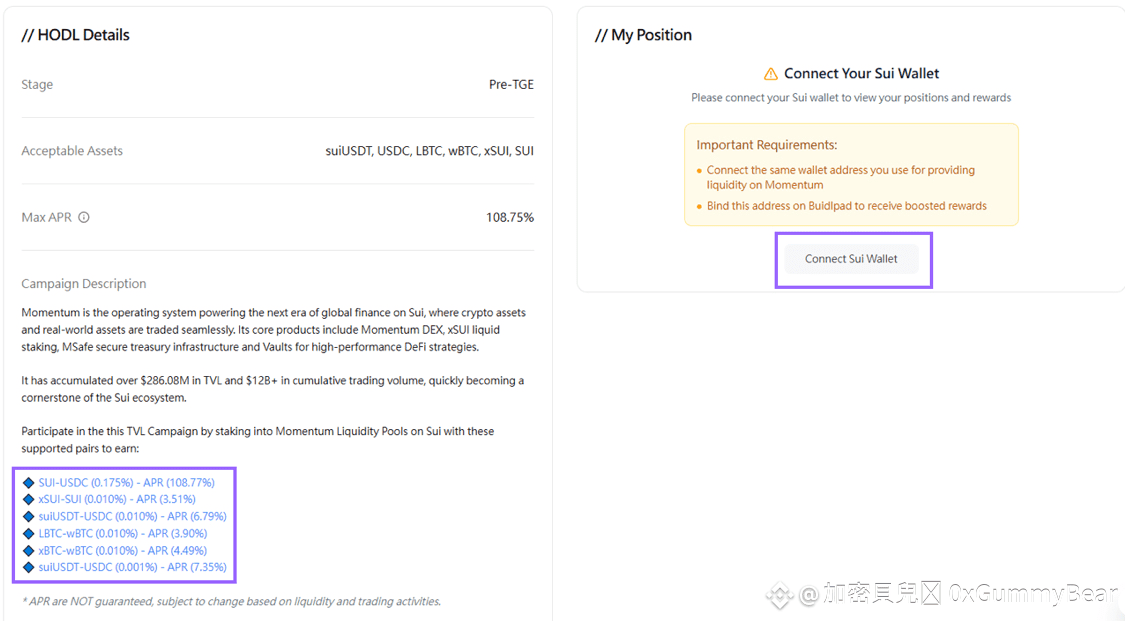1125x621 pixels.
Task: Click the HODL Details section heading
Action: pos(76,35)
